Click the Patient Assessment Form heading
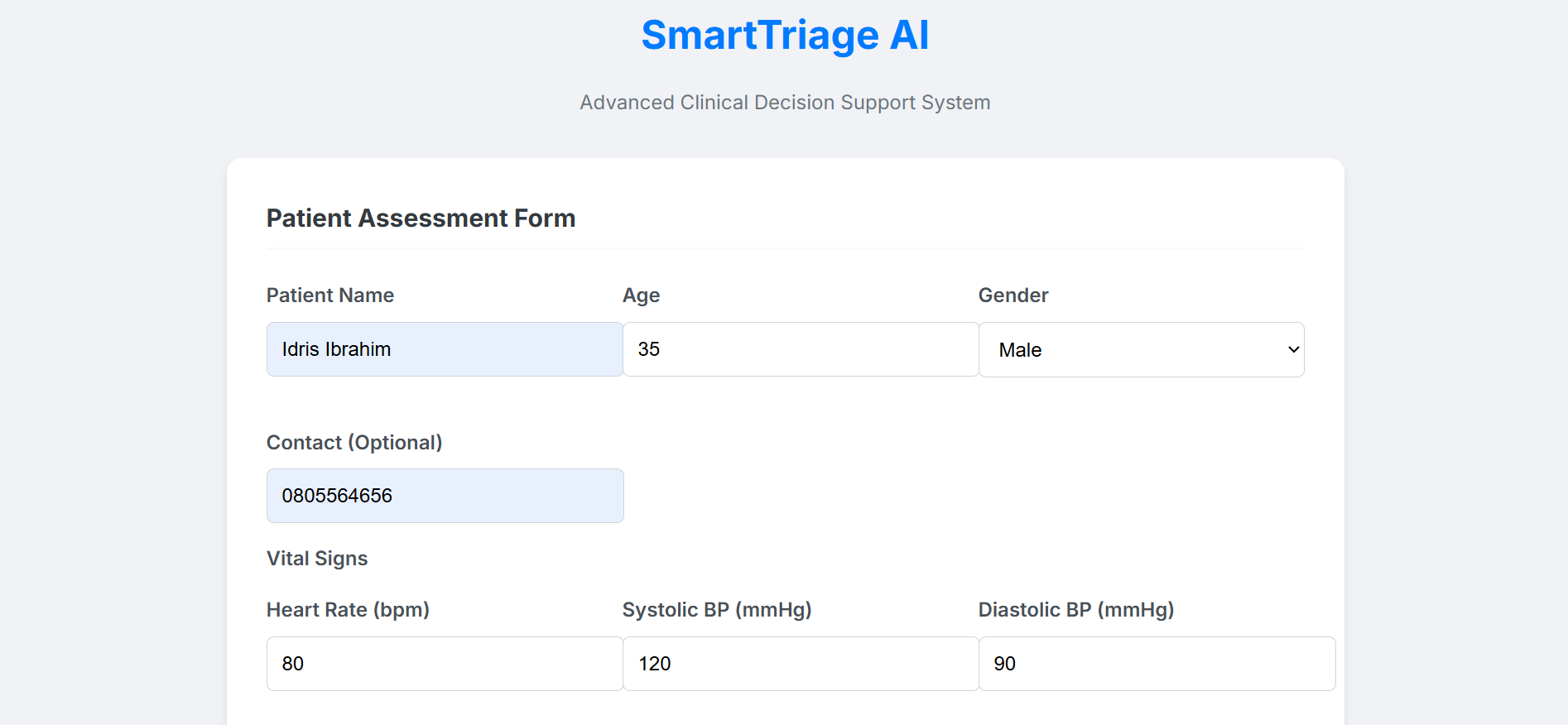 (x=421, y=218)
